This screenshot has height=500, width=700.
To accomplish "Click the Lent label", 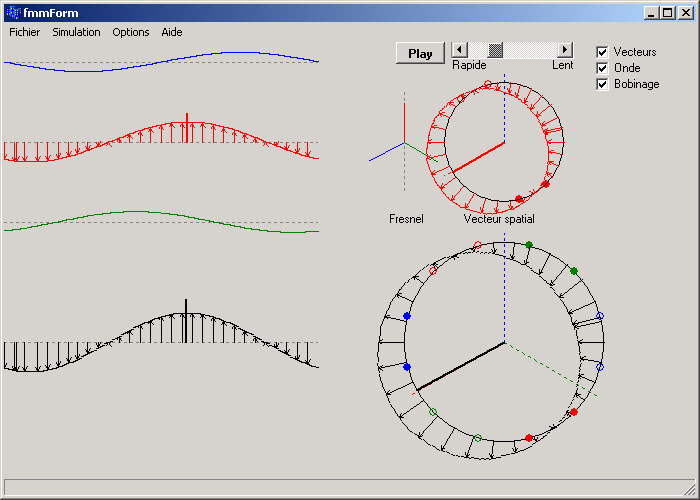I will 562,65.
